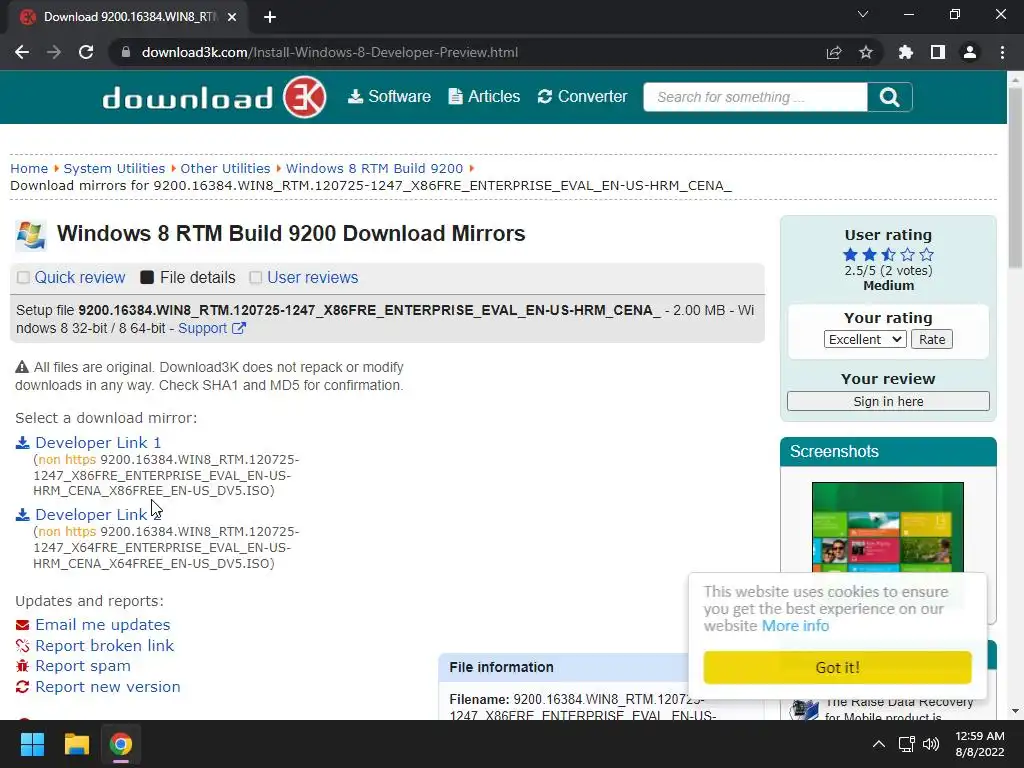Click Developer Link 1 mirror
The image size is (1024, 768).
click(98, 443)
